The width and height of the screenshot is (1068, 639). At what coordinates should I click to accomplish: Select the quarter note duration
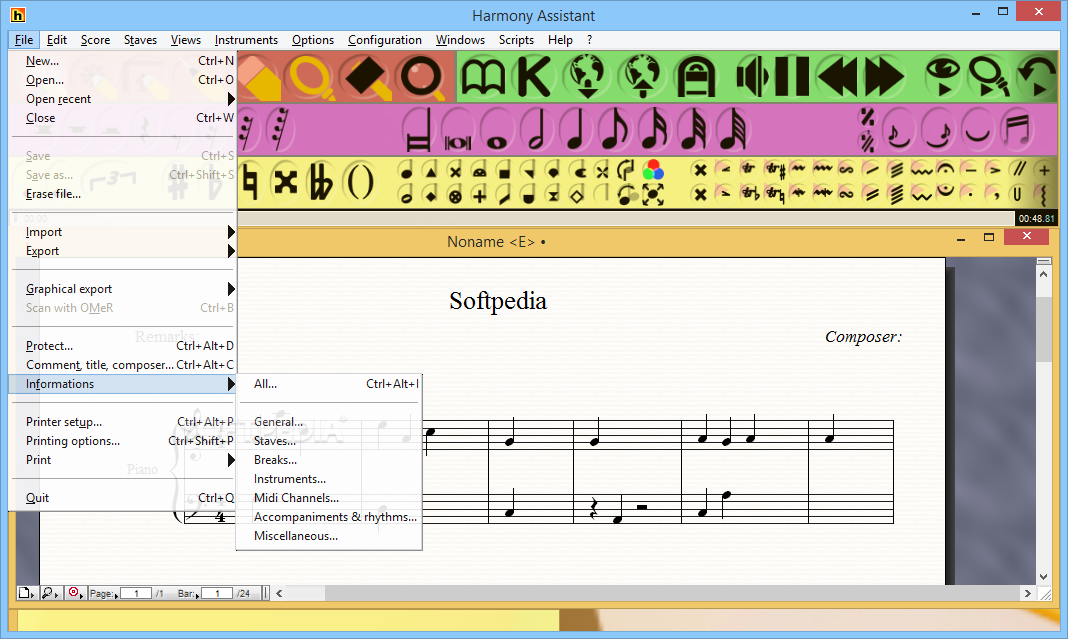click(x=576, y=130)
